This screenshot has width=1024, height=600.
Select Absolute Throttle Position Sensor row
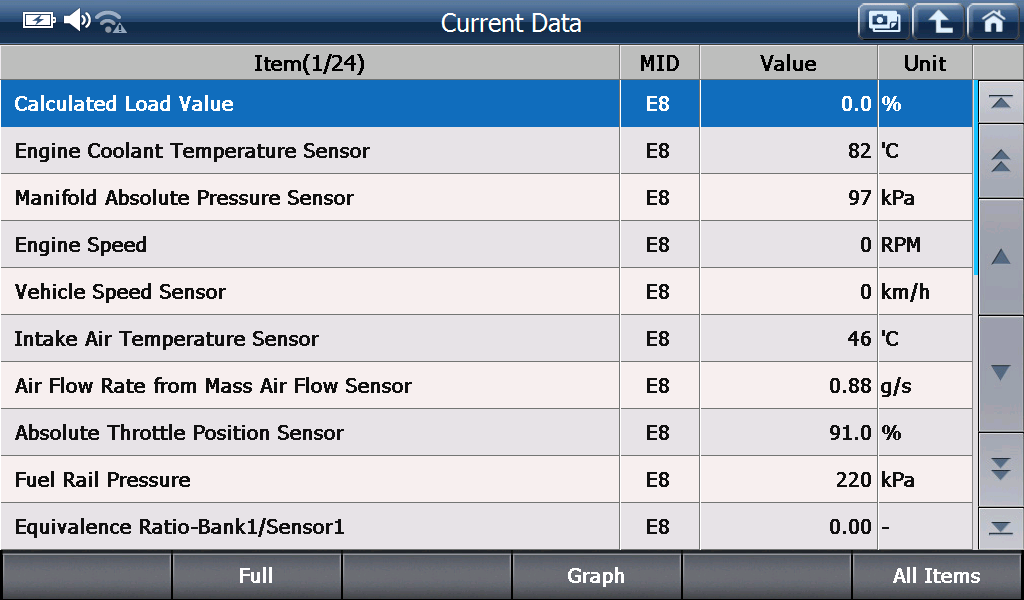click(x=487, y=433)
